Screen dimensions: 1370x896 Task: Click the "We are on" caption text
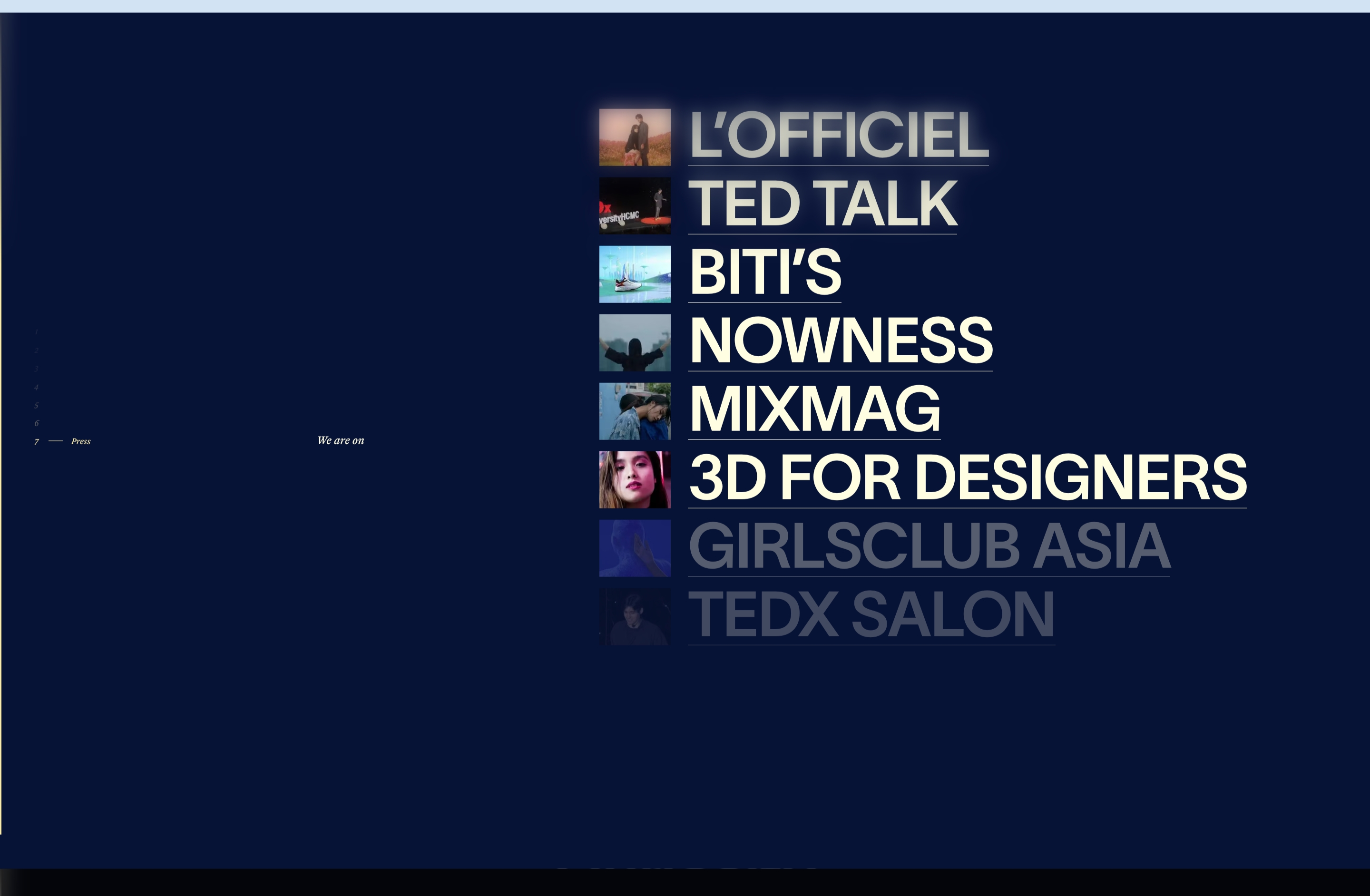(x=341, y=440)
